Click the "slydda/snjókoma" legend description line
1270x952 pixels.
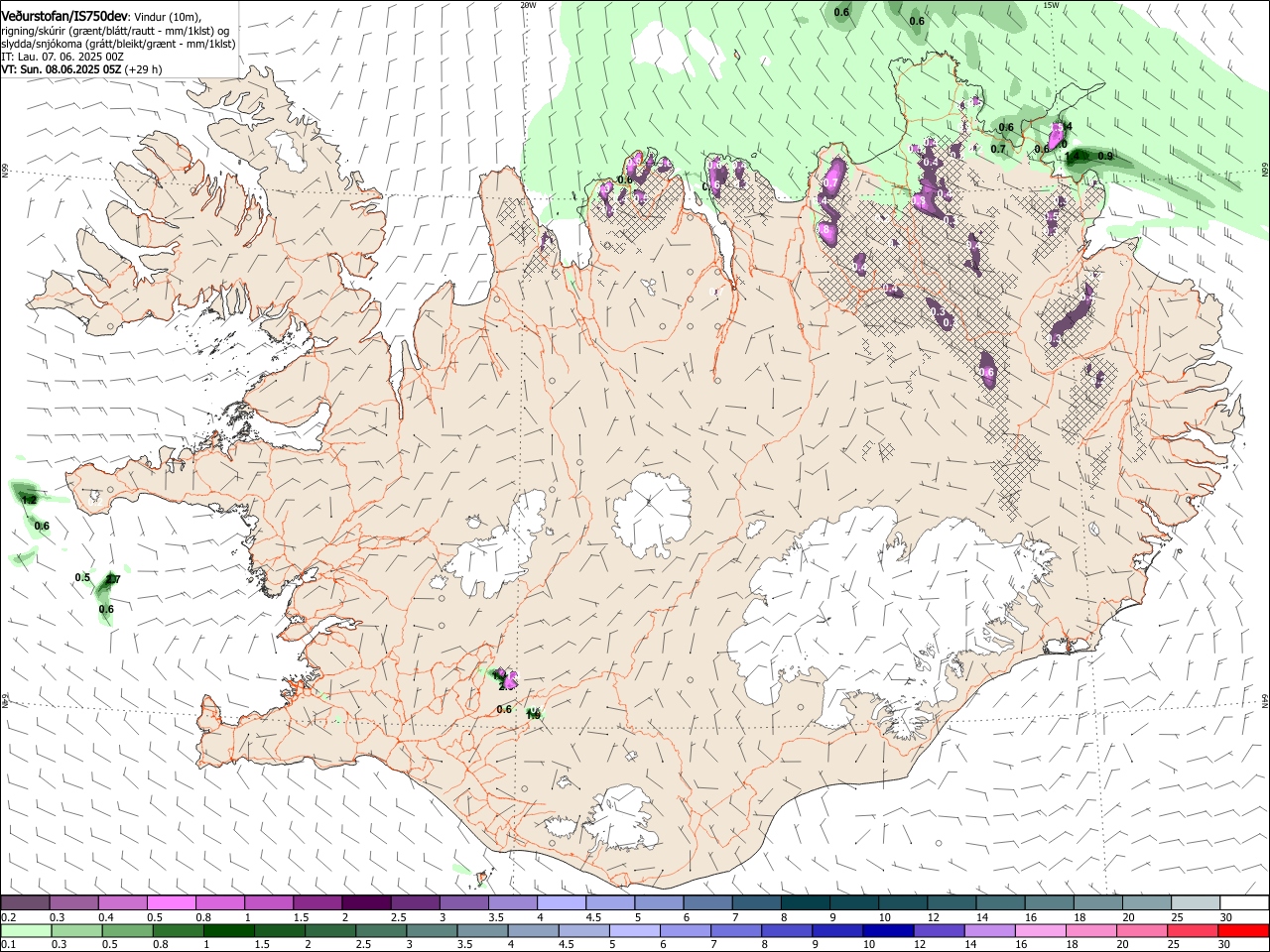point(118,44)
